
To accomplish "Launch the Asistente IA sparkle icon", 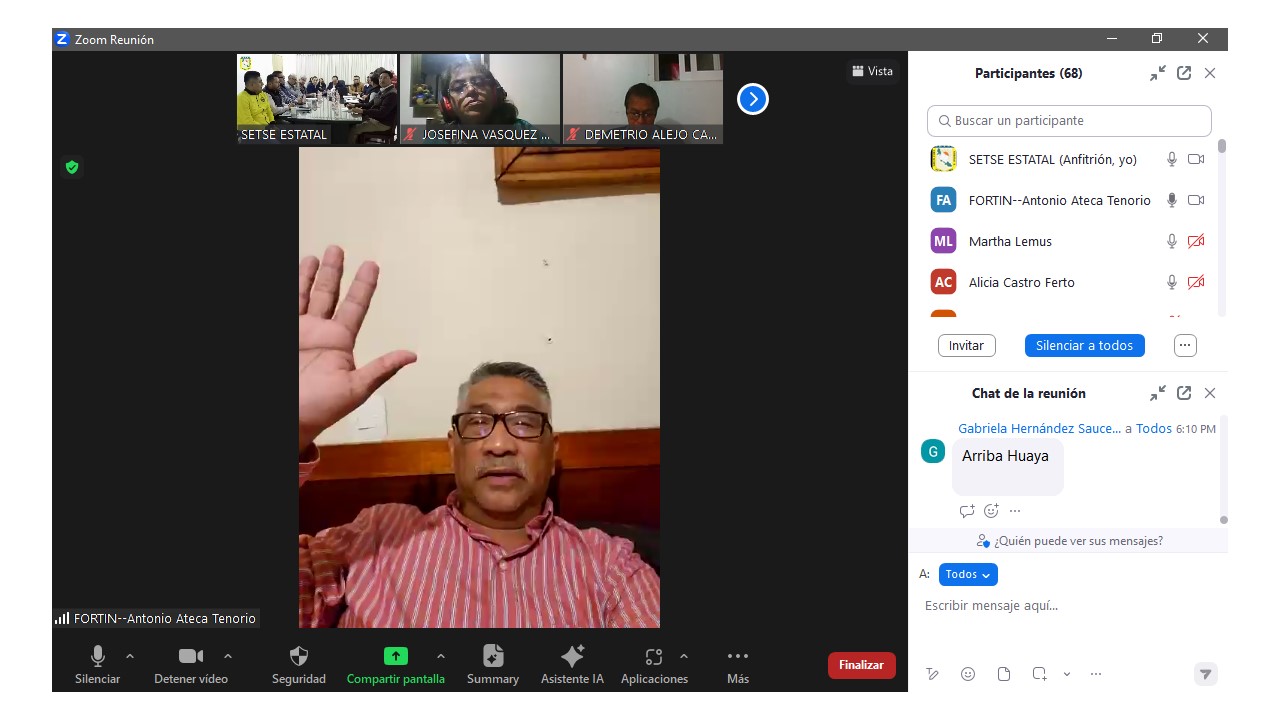I will click(572, 657).
